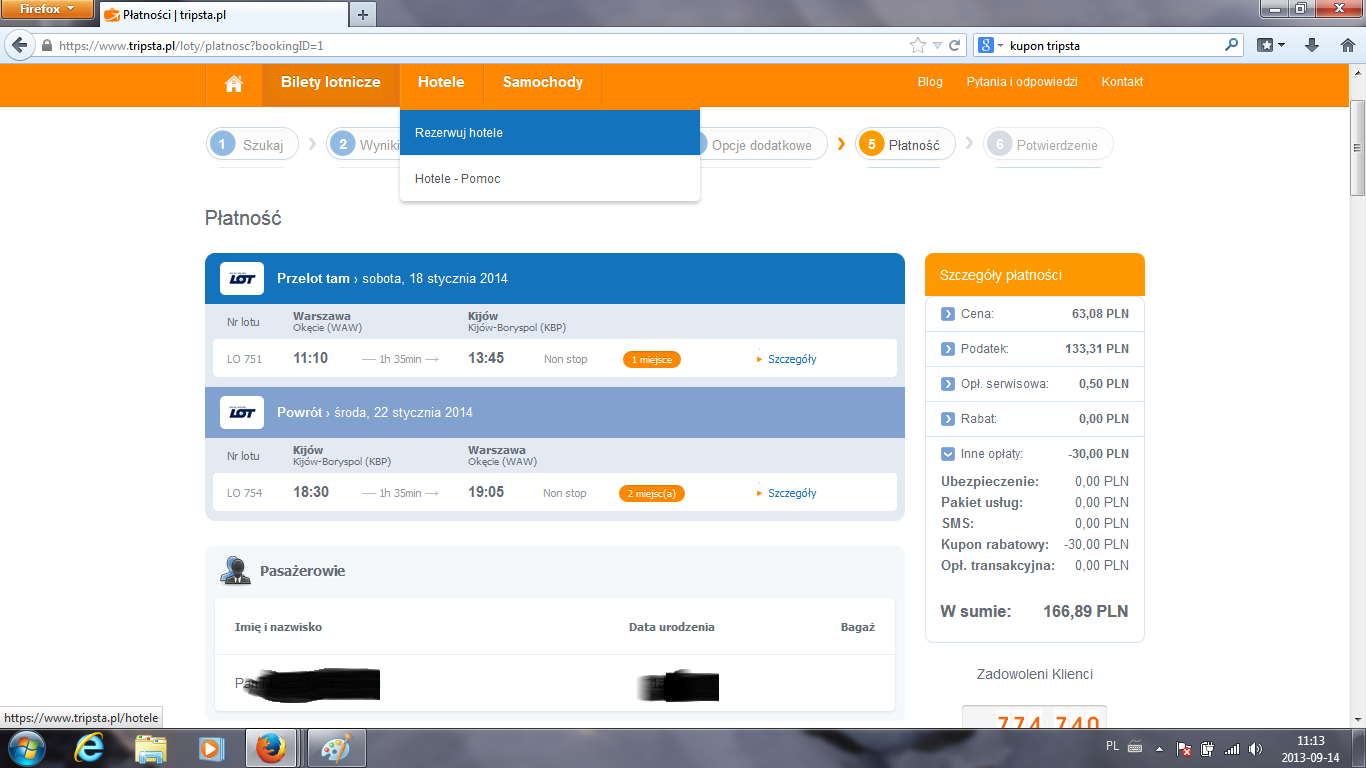Open Firefox downloads arrow icon
This screenshot has width=1366, height=768.
pos(1312,45)
